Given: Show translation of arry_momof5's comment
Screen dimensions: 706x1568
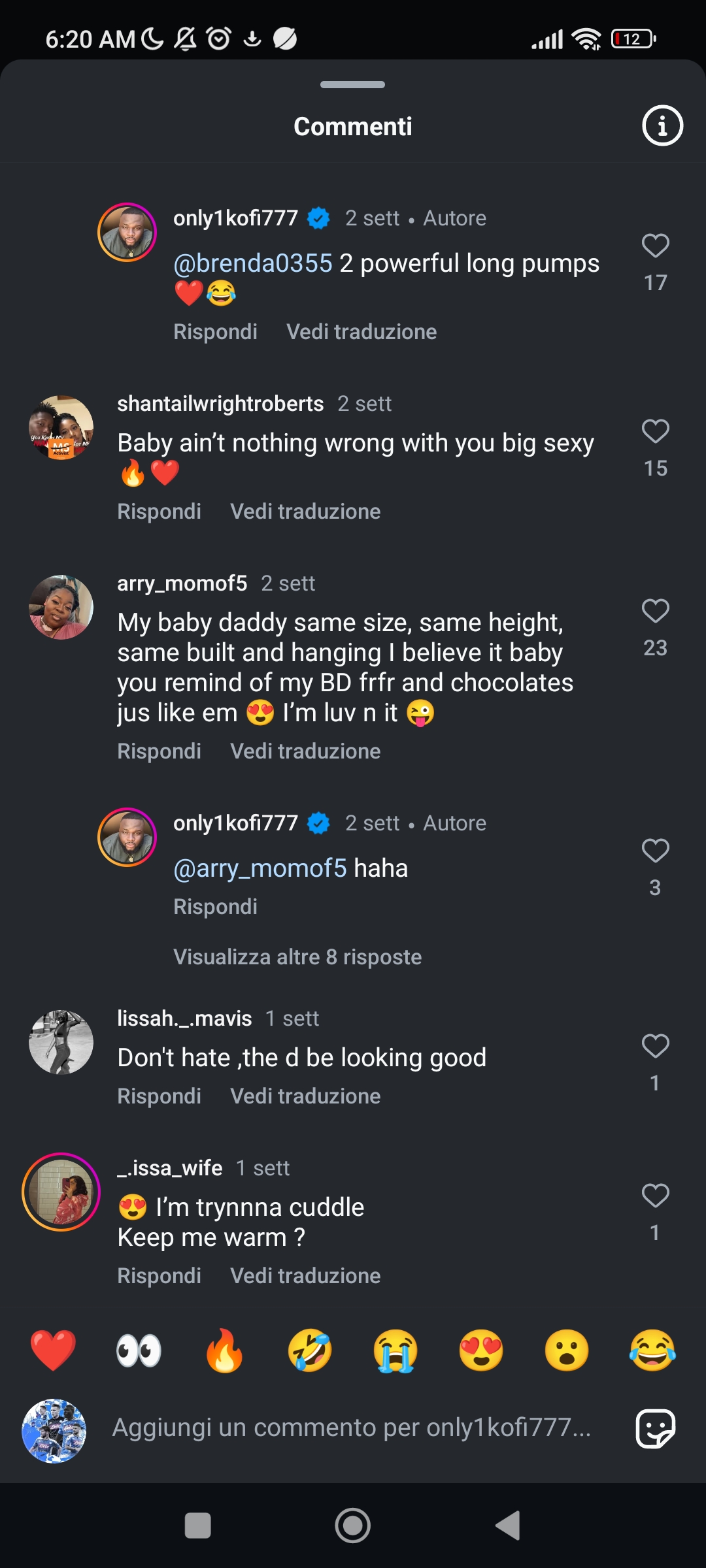Looking at the screenshot, I should tap(305, 751).
